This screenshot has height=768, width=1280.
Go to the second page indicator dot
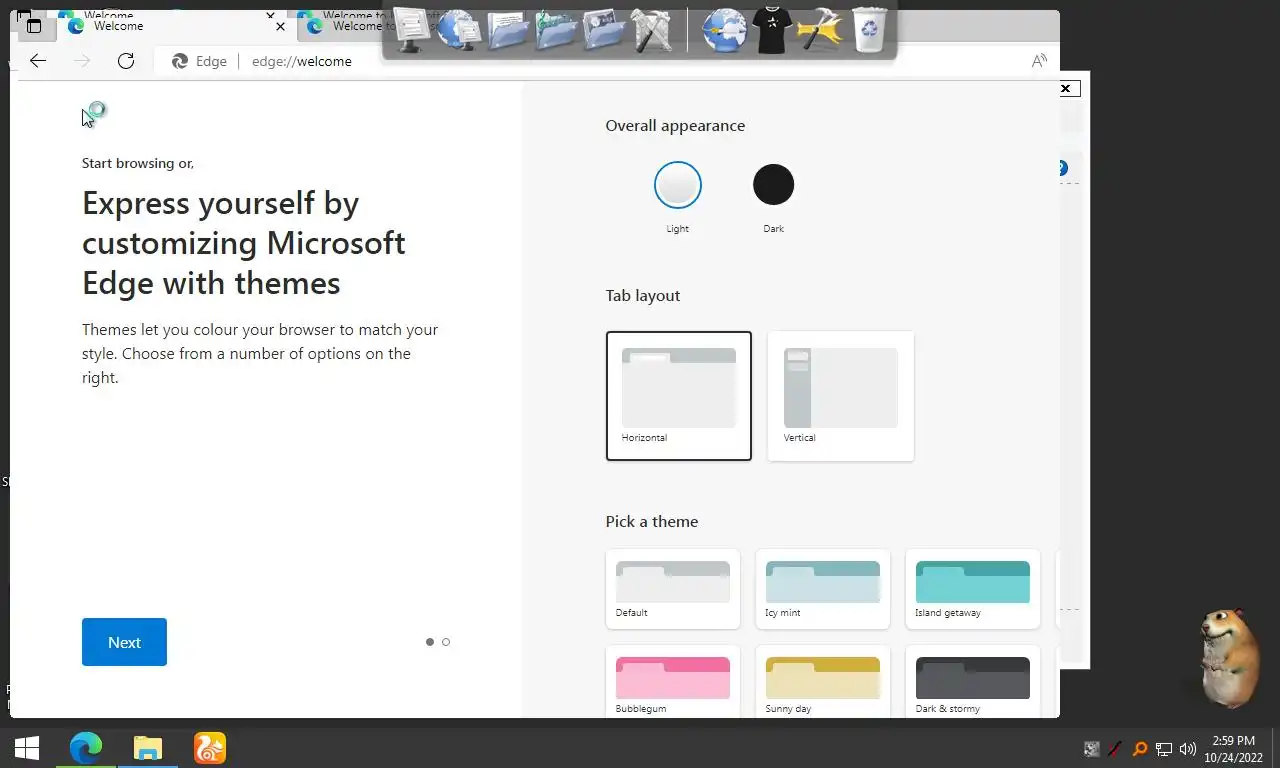[446, 642]
